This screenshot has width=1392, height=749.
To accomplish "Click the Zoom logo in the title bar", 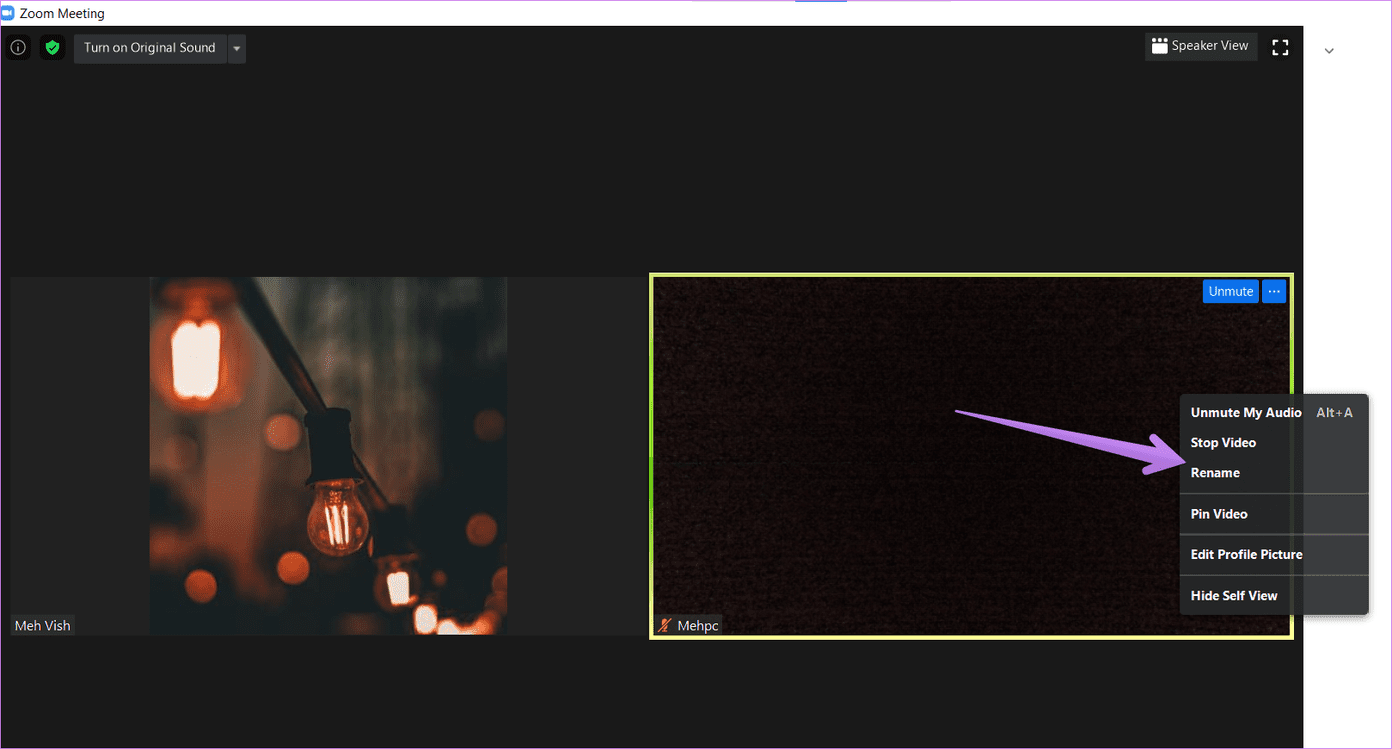I will [9, 13].
